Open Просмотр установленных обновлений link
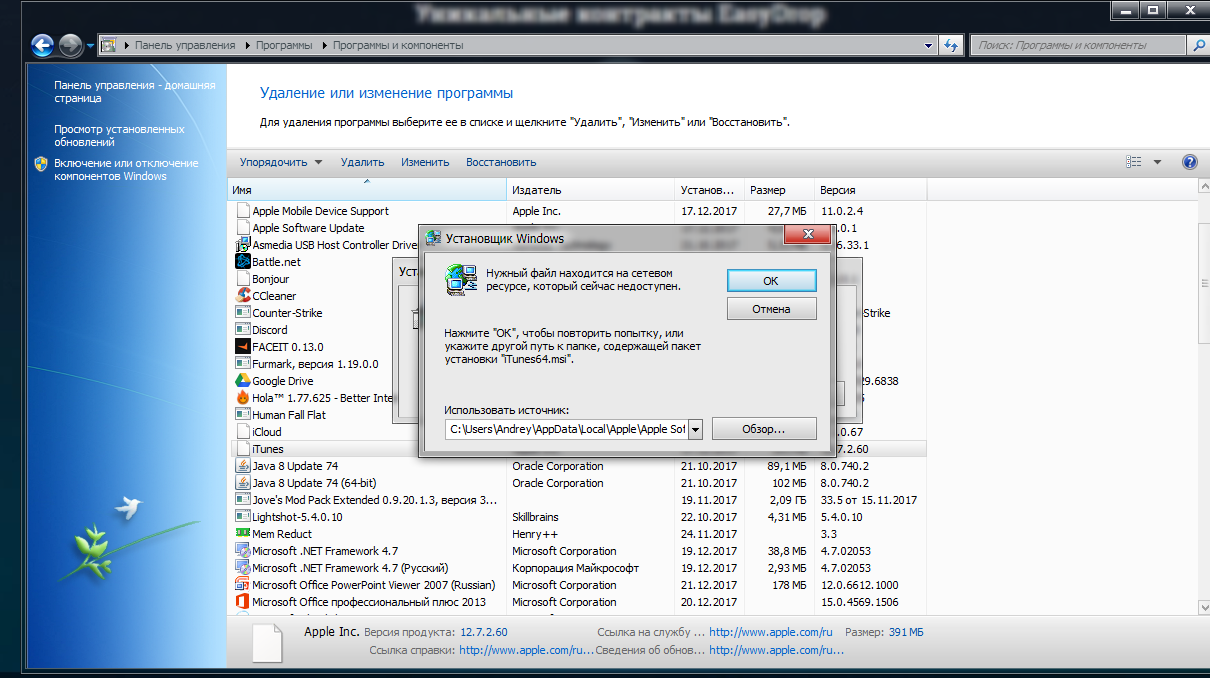 click(x=119, y=135)
